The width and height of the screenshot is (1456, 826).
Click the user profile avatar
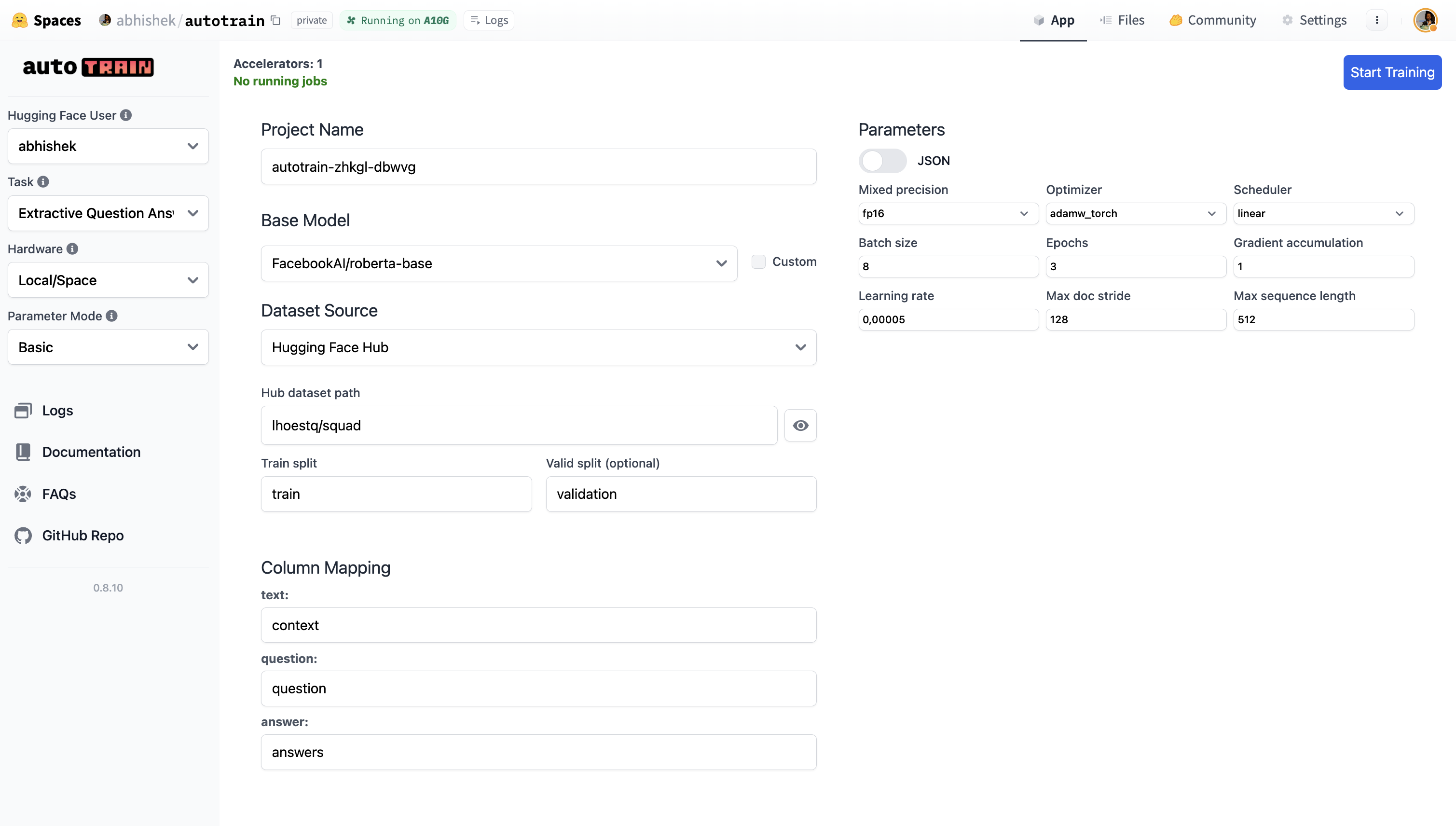[x=1425, y=20]
